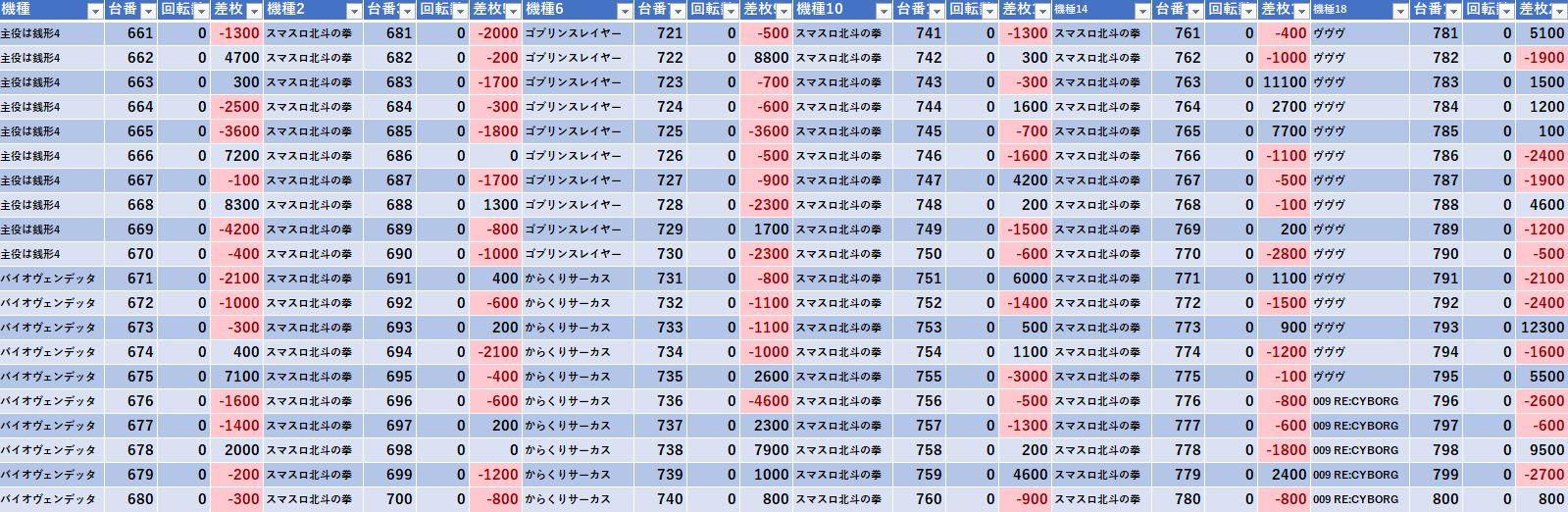Select ヴヴヴ cell in row 781
This screenshot has width=1568, height=512.
[1360, 33]
